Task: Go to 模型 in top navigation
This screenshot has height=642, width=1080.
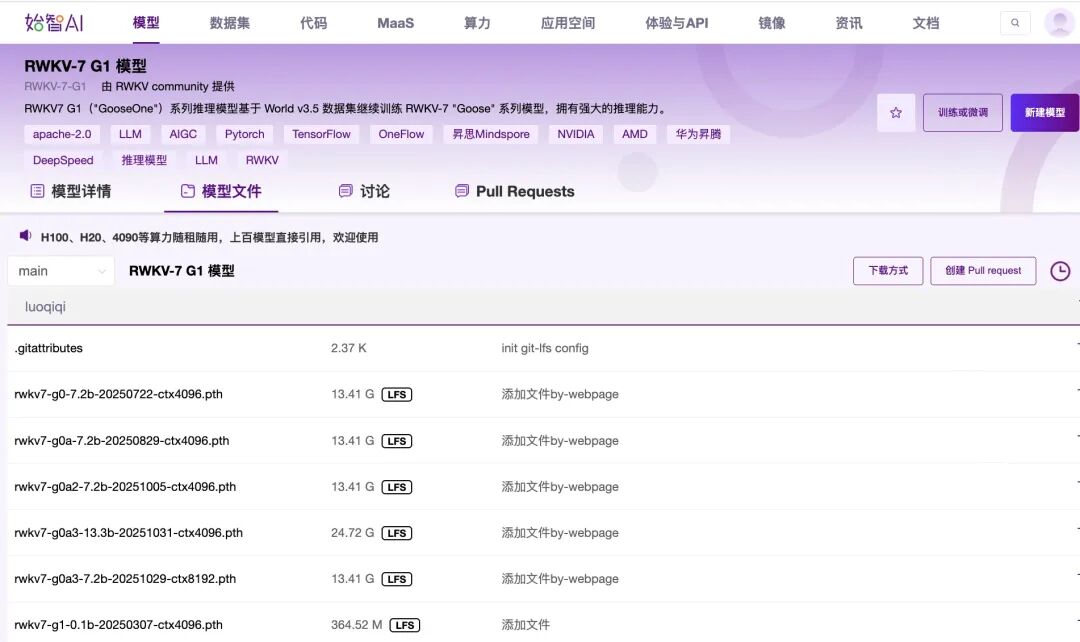Action: click(x=146, y=23)
